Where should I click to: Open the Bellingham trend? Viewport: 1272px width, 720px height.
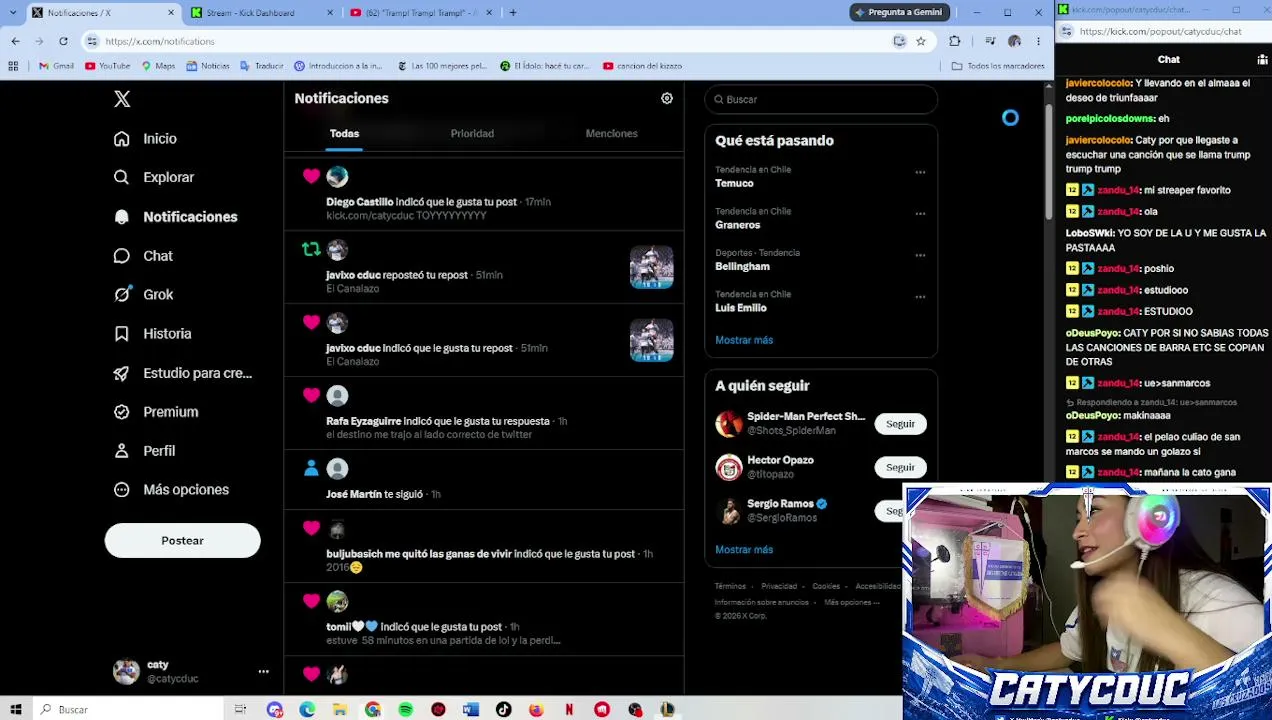742,266
